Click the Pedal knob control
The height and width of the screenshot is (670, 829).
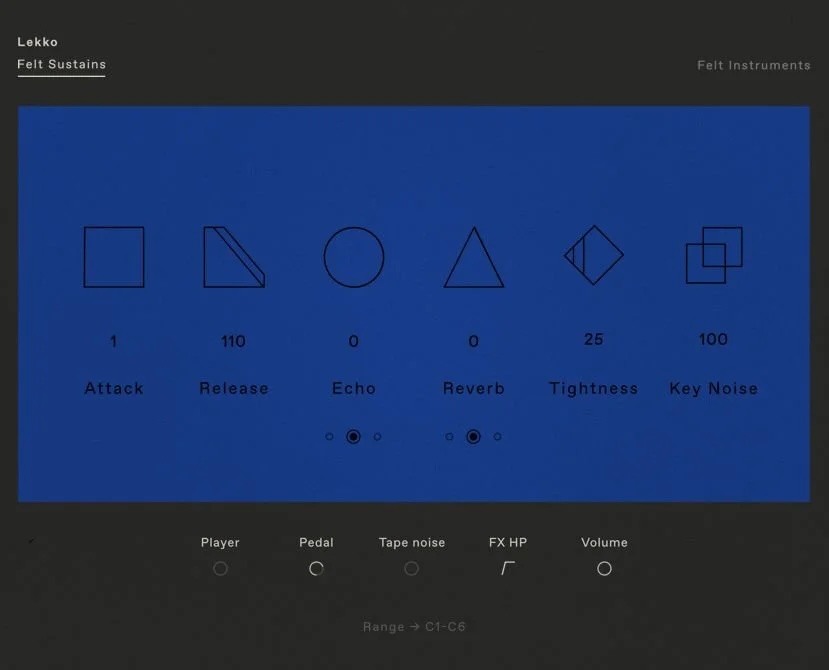316,568
